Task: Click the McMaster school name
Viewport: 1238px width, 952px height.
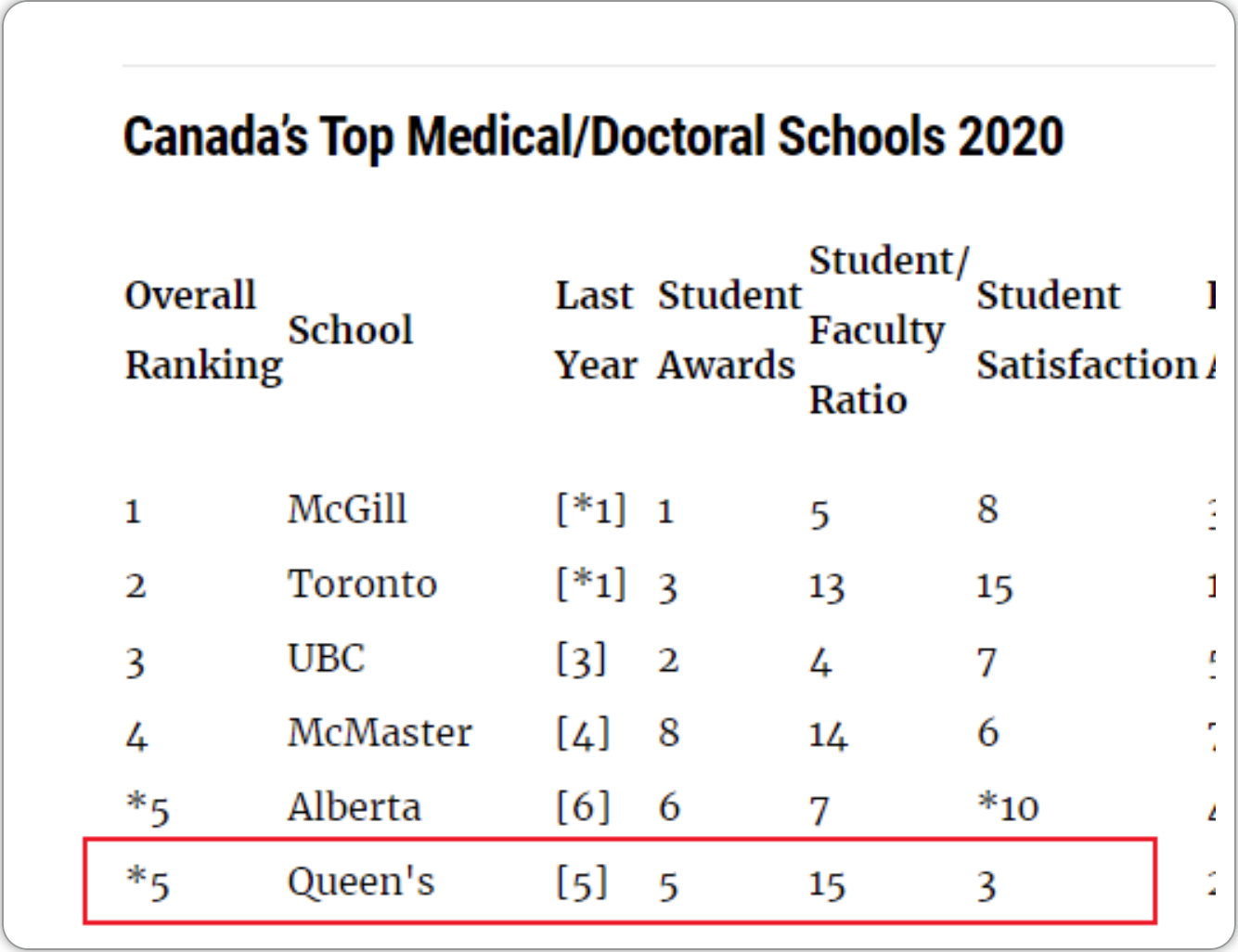Action: pos(380,733)
